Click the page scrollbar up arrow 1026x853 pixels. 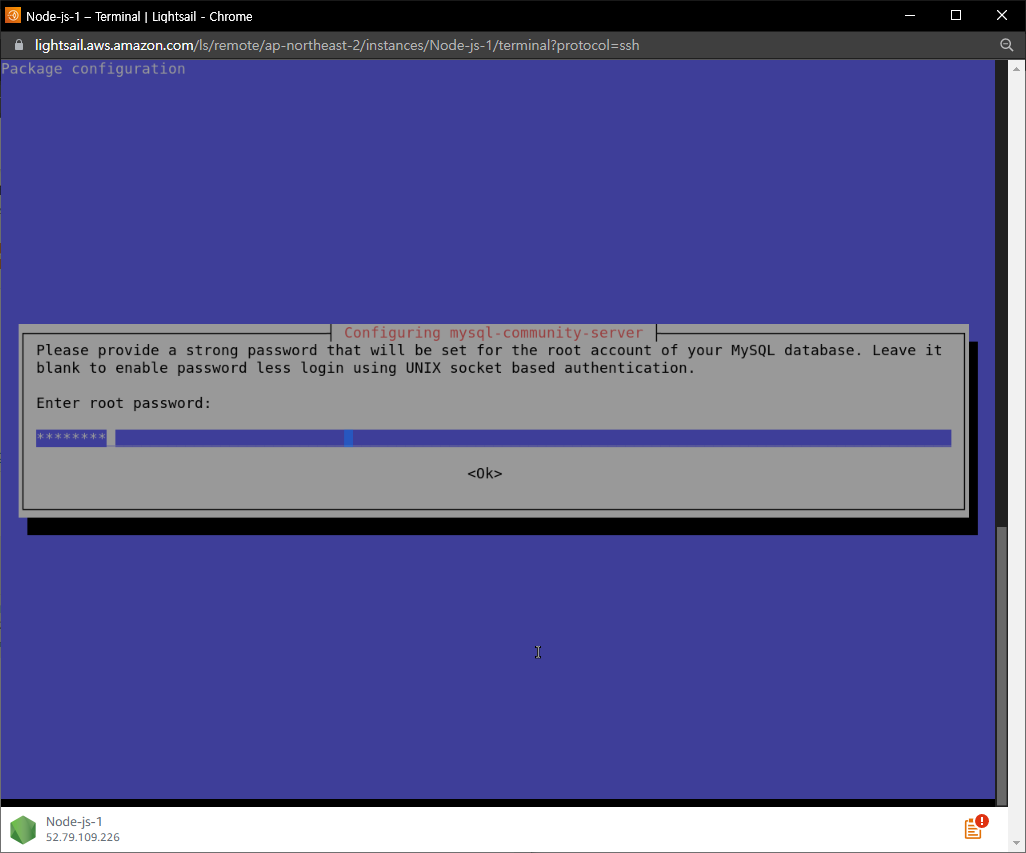click(x=1016, y=68)
